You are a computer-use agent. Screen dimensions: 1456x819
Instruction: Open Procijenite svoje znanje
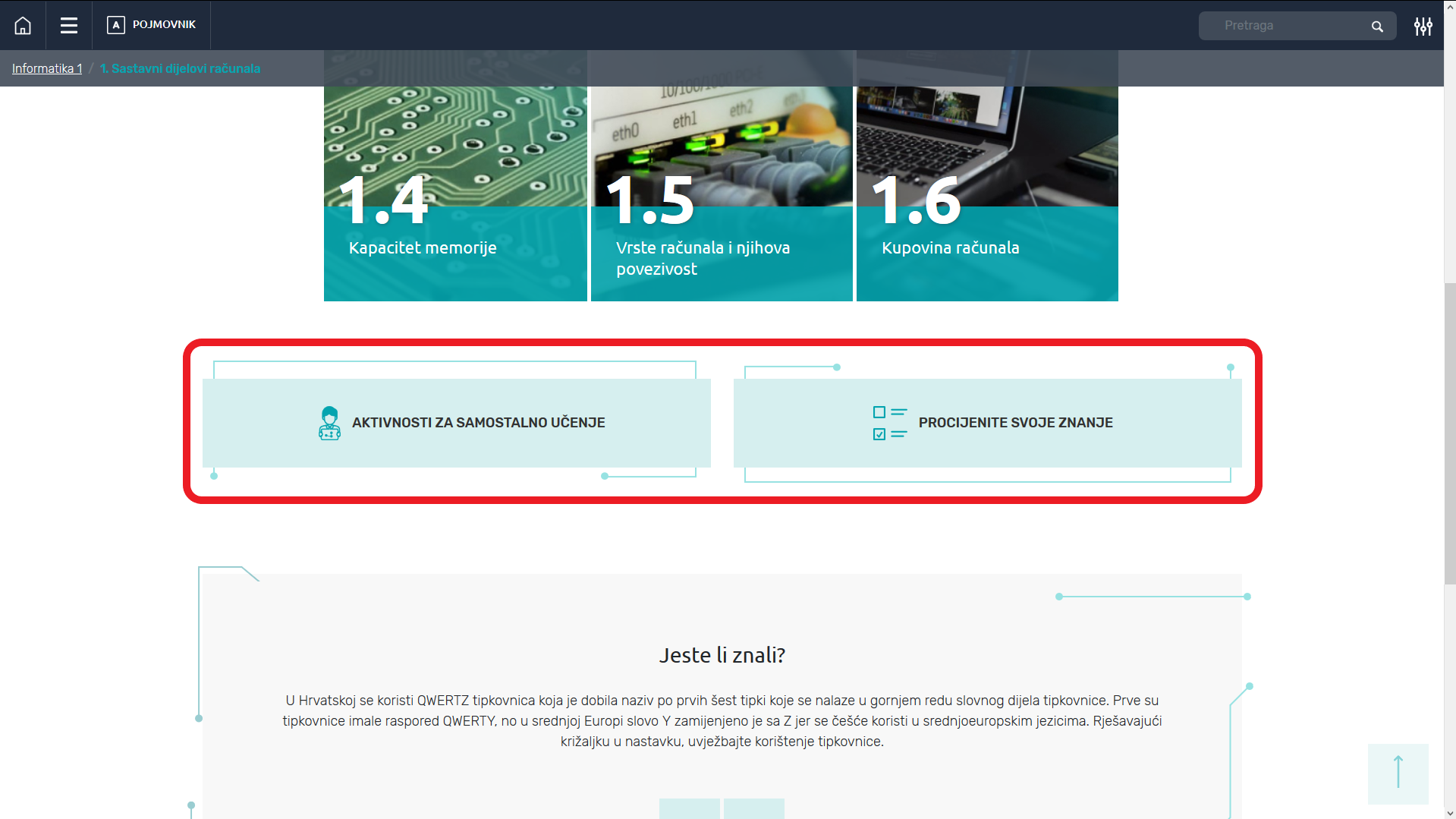1015,423
